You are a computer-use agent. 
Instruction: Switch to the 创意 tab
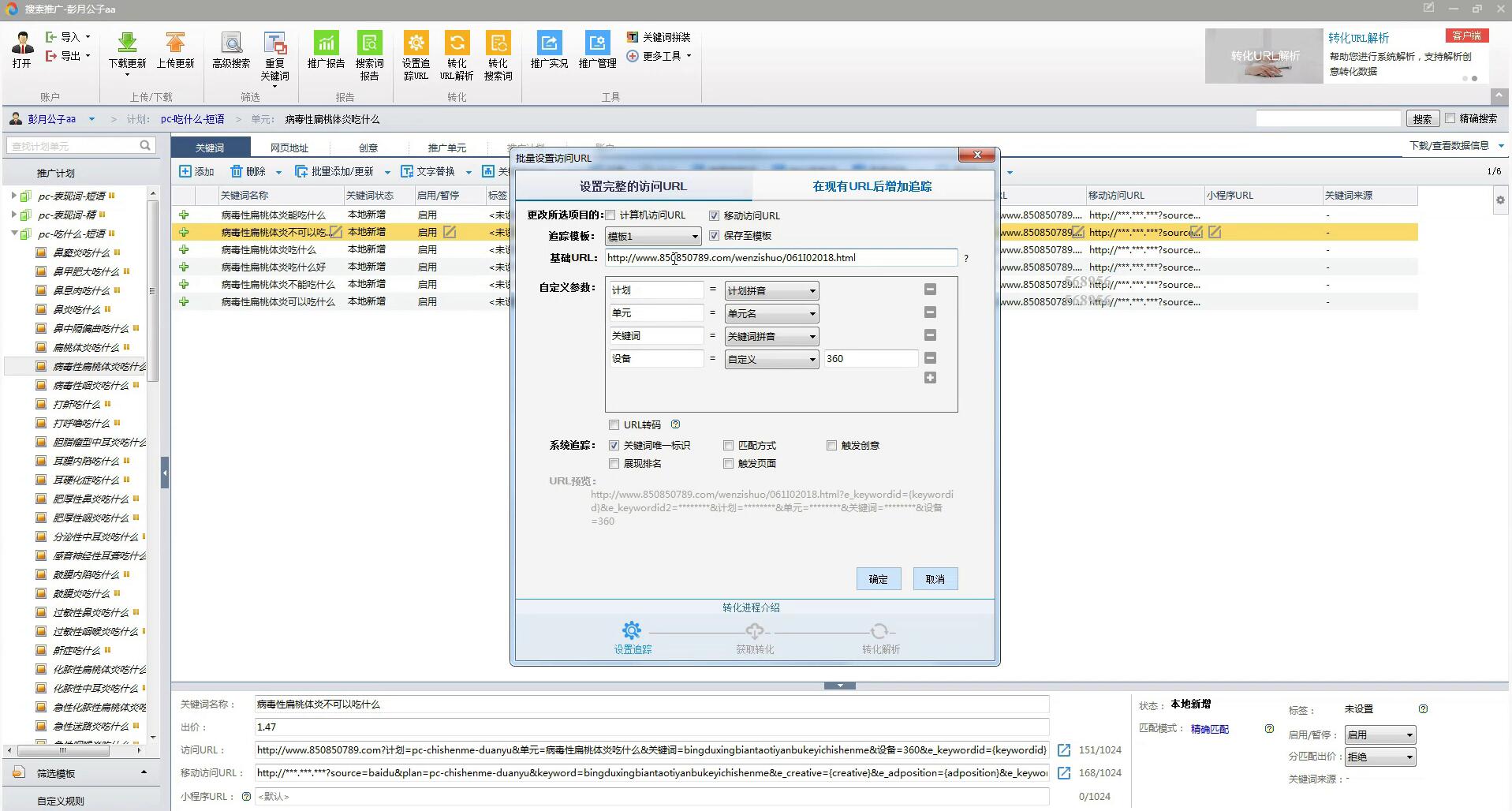coord(368,148)
